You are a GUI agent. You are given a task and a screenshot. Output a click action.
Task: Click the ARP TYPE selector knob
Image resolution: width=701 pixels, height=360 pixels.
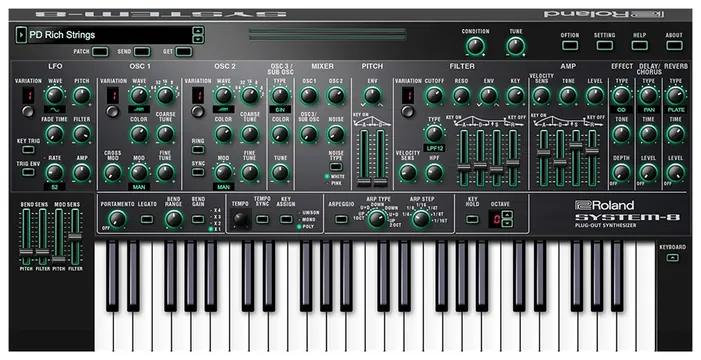377,219
